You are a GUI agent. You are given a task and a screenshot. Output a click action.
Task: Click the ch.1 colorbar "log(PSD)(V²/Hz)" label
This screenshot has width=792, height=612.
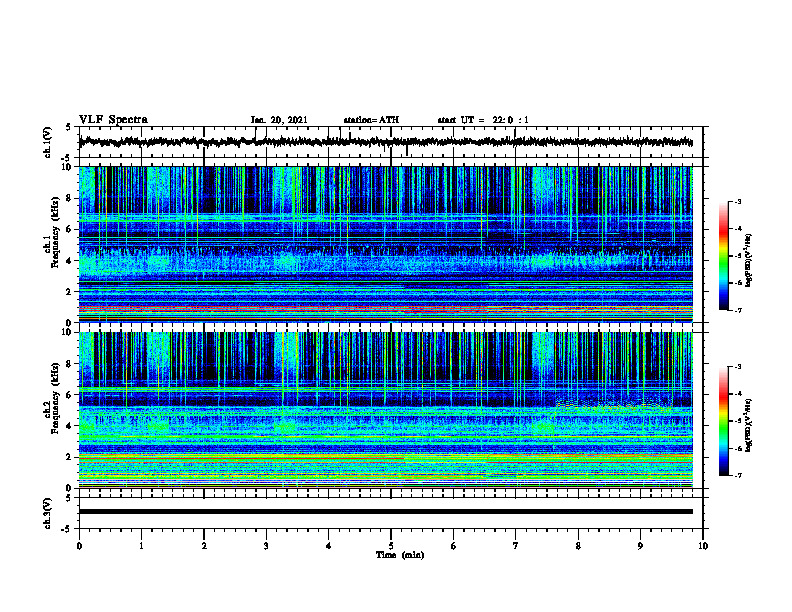point(749,260)
